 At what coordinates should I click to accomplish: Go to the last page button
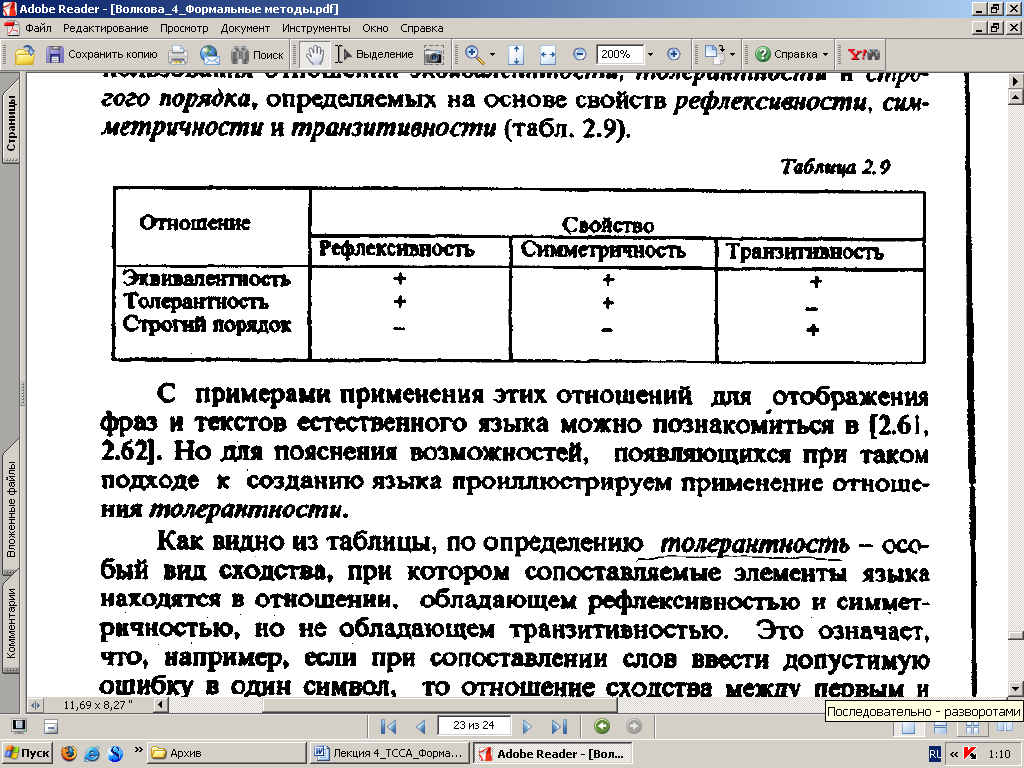click(x=559, y=726)
